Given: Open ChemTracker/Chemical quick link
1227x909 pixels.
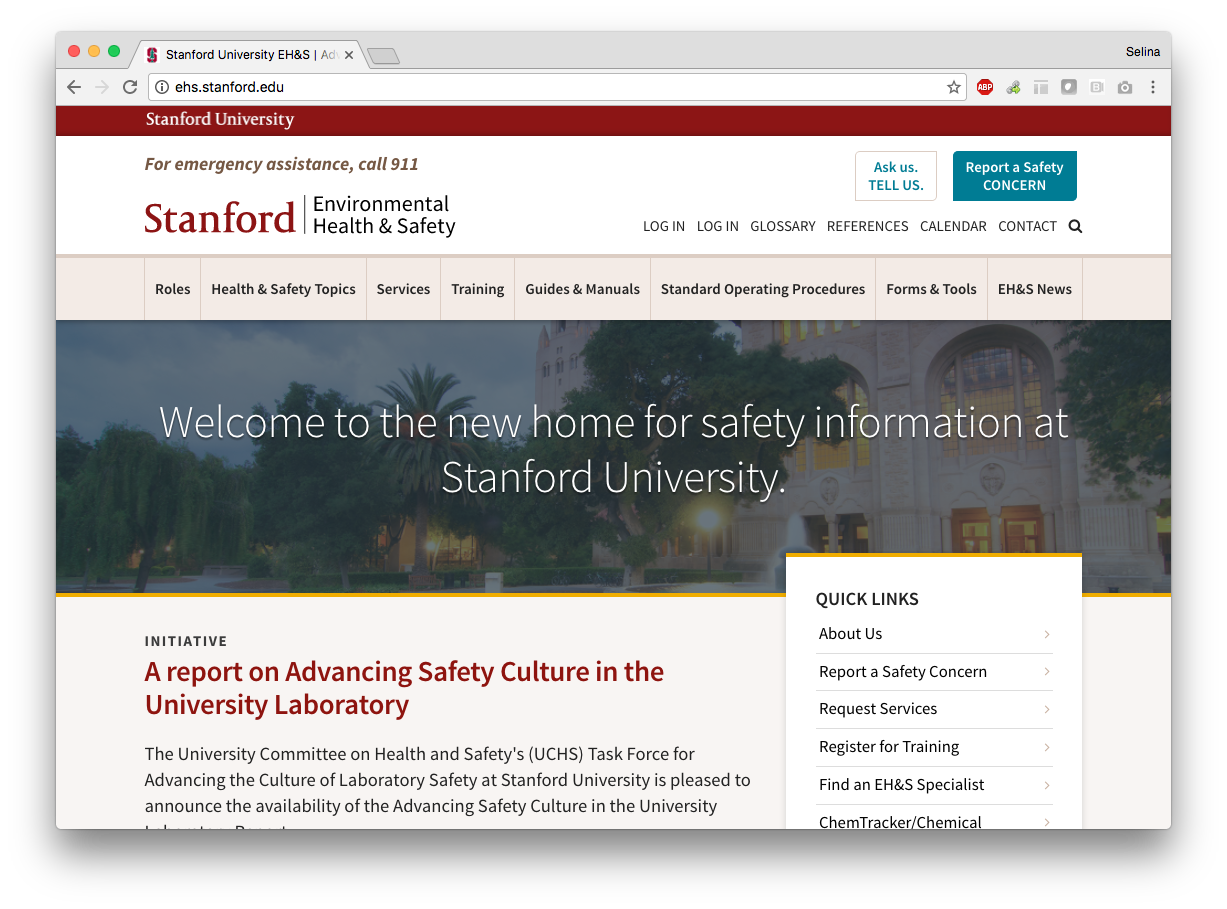Looking at the screenshot, I should click(x=900, y=822).
